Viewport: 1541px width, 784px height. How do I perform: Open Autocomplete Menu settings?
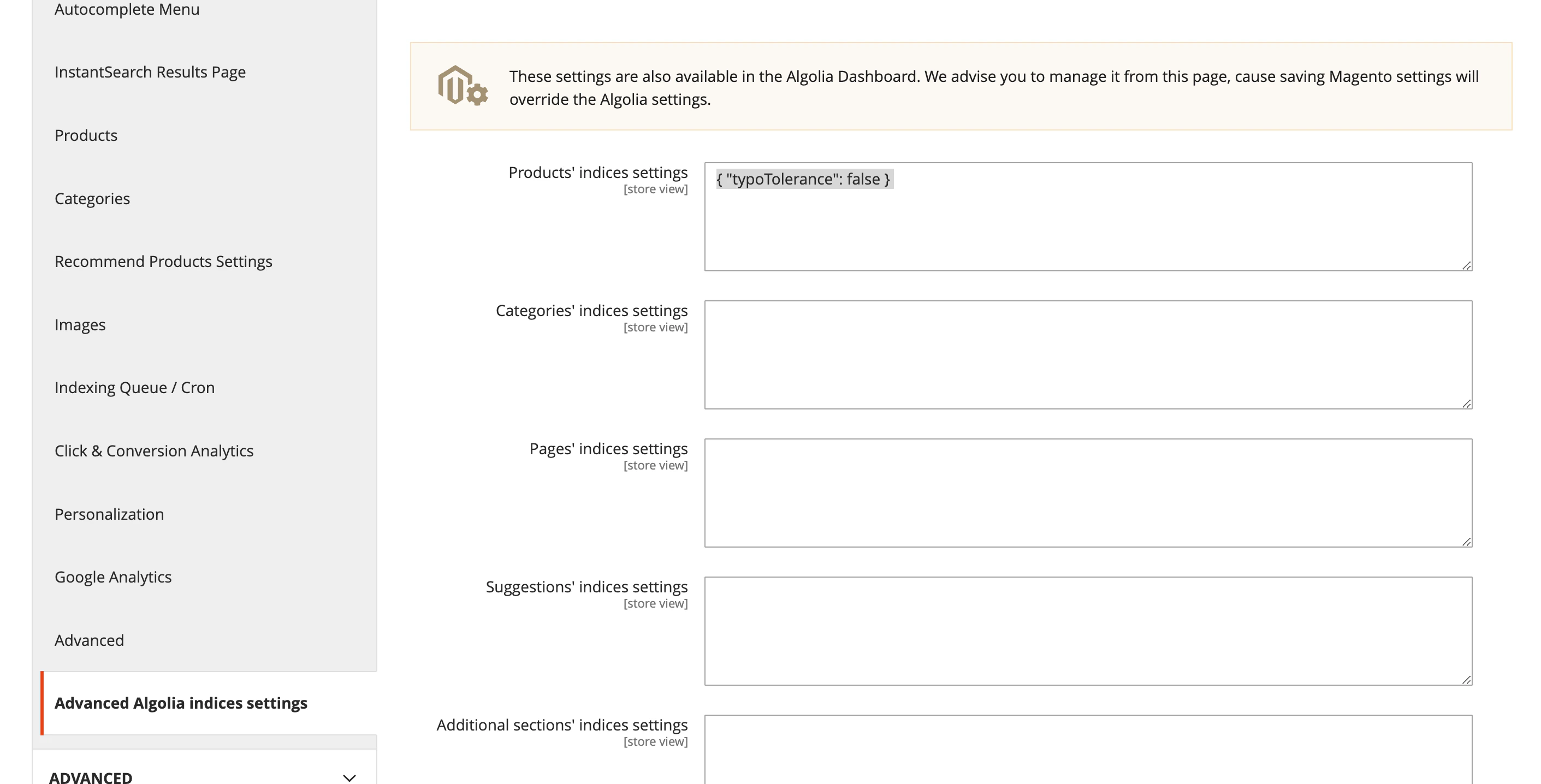tap(127, 10)
